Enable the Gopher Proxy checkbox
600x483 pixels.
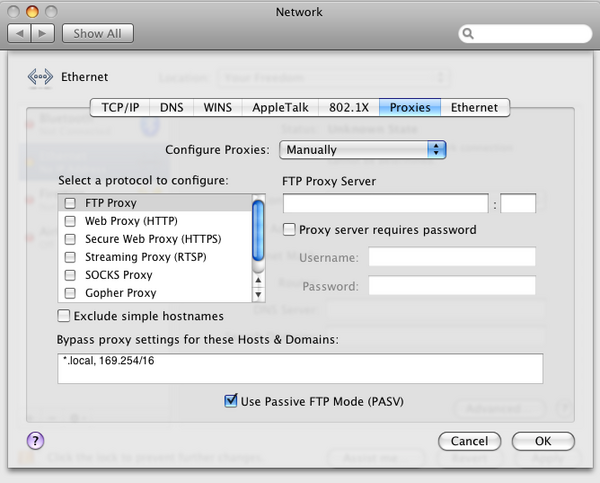click(x=70, y=293)
